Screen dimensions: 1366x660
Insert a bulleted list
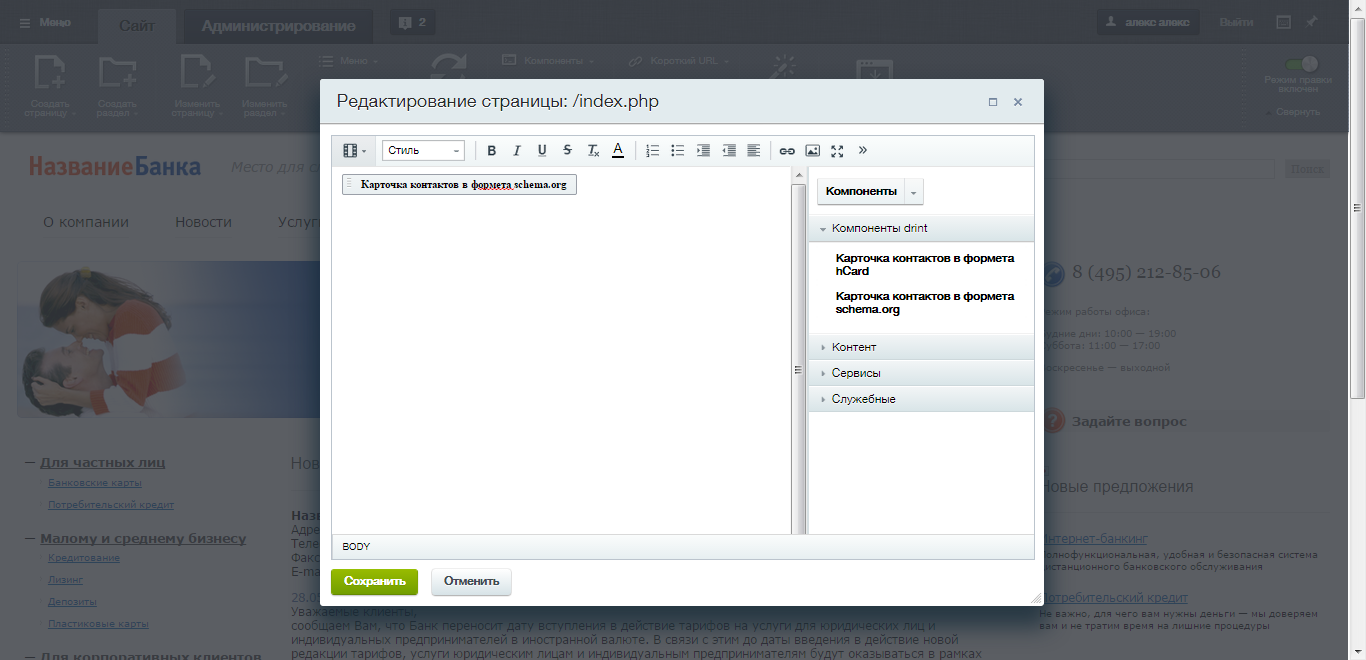(678, 151)
